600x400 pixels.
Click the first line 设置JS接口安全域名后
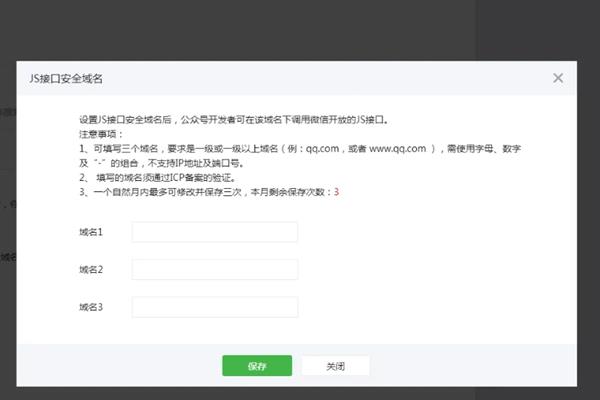click(x=234, y=120)
